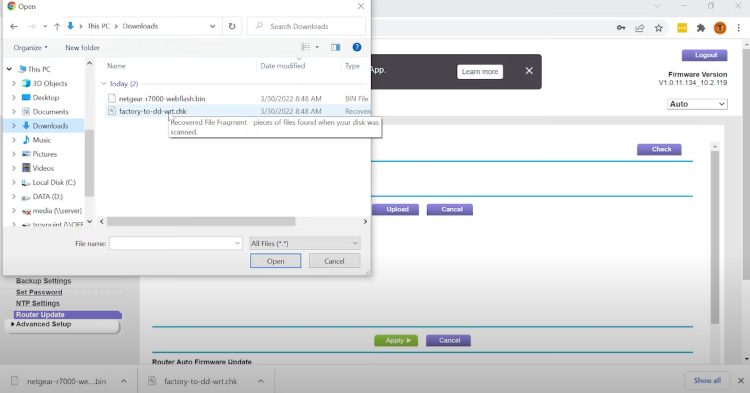This screenshot has width=750, height=393.
Task: Expand the Downloads tree node
Action: pyautogui.click(x=13, y=126)
